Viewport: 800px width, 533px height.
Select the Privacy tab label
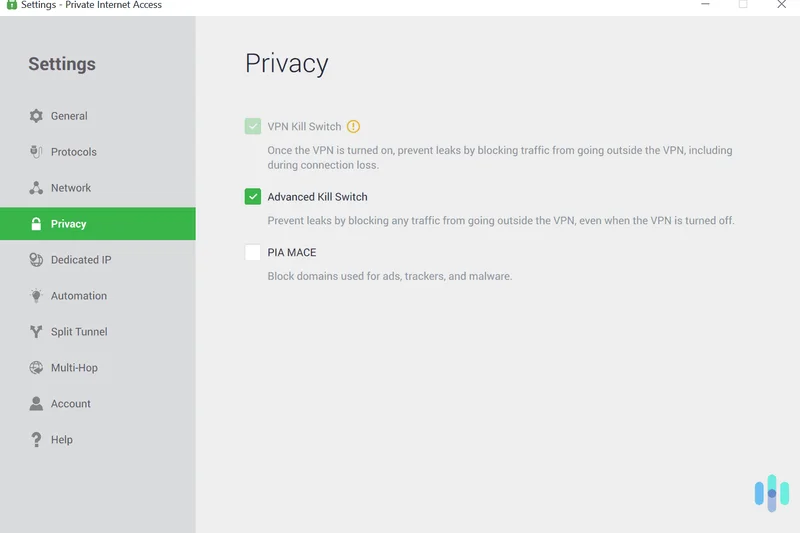[x=68, y=223]
